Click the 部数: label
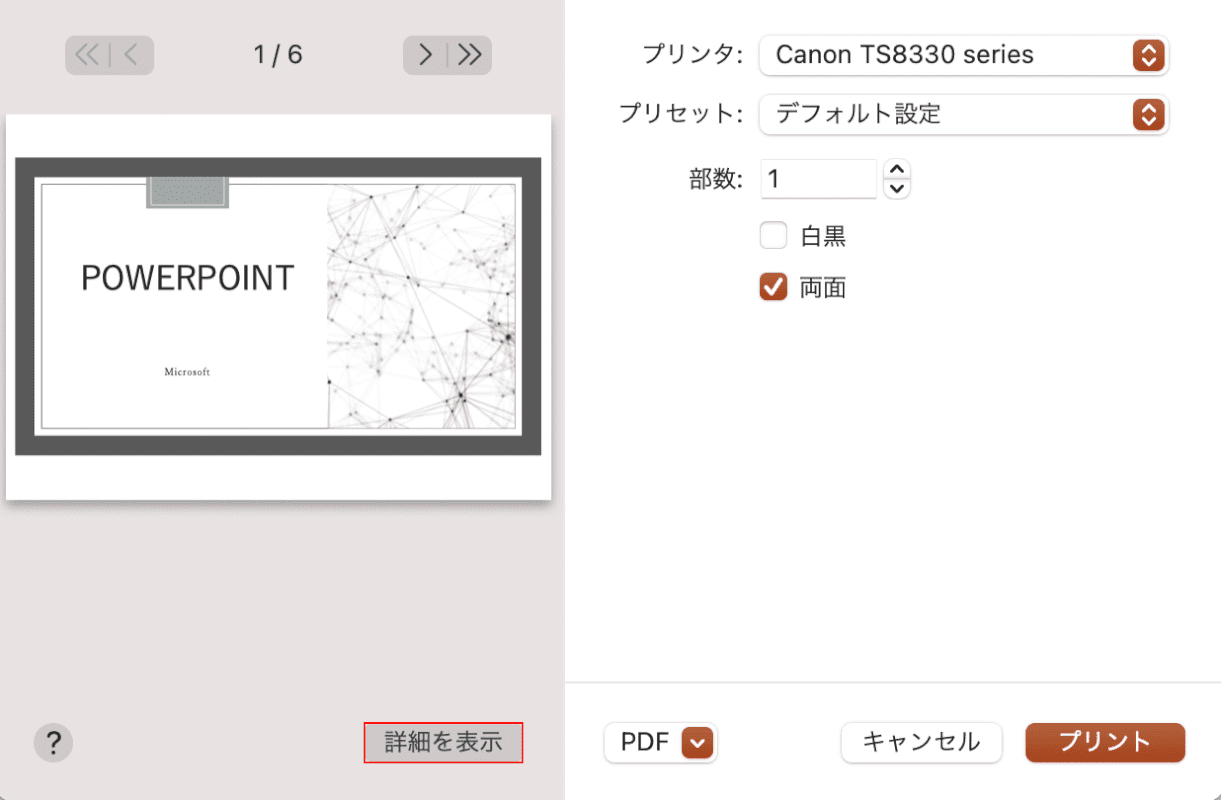The width and height of the screenshot is (1221, 800). point(716,179)
